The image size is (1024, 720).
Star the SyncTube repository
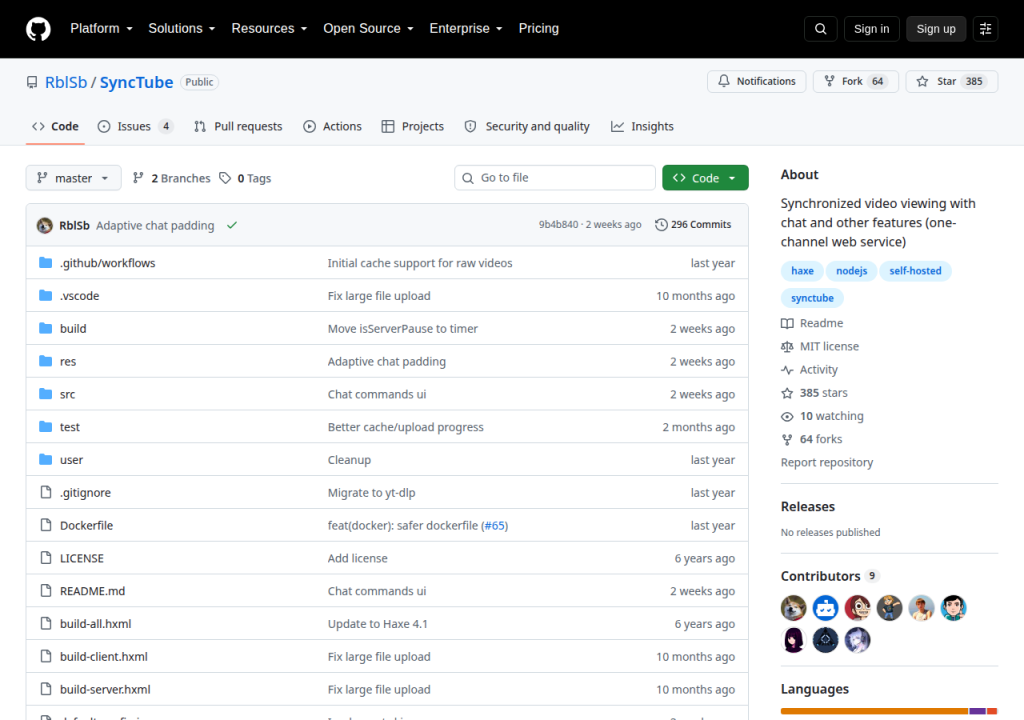pos(952,81)
